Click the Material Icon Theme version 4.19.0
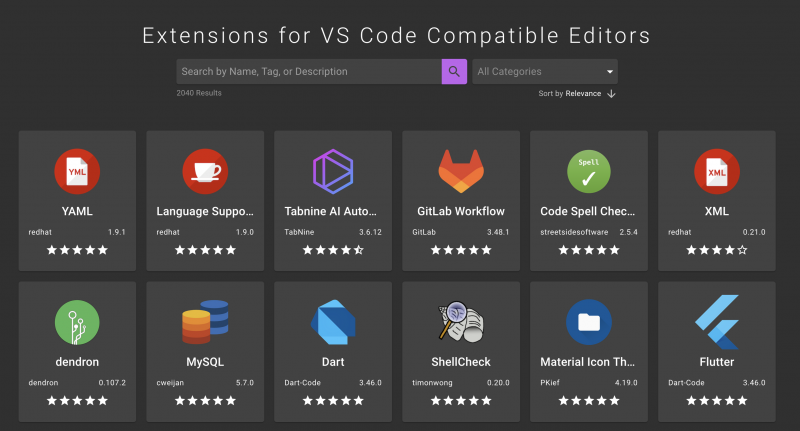 click(626, 383)
